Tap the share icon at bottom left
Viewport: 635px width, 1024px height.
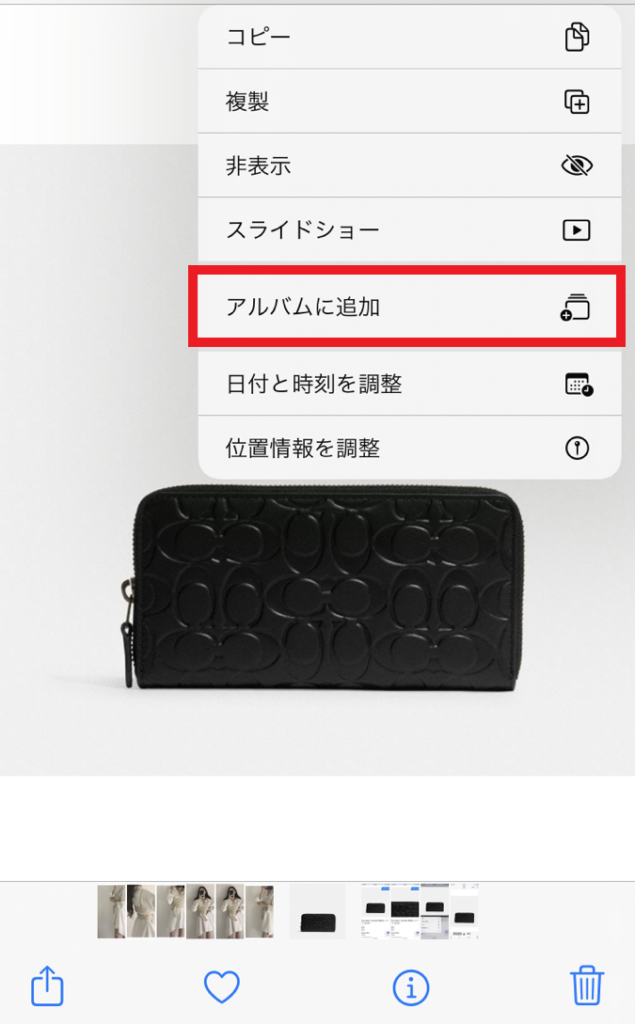(48, 985)
